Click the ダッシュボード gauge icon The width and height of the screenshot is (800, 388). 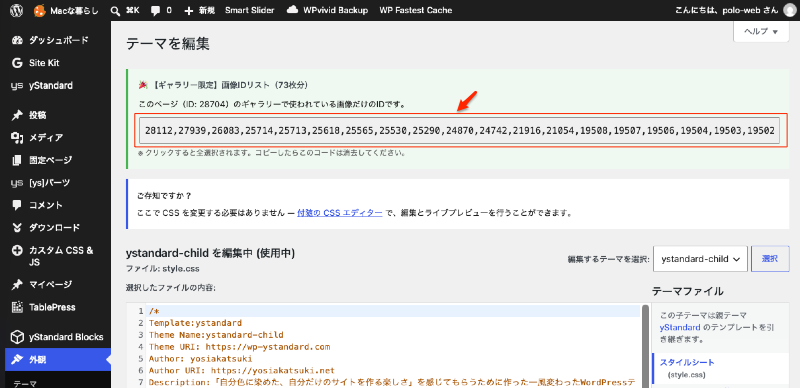(x=17, y=40)
